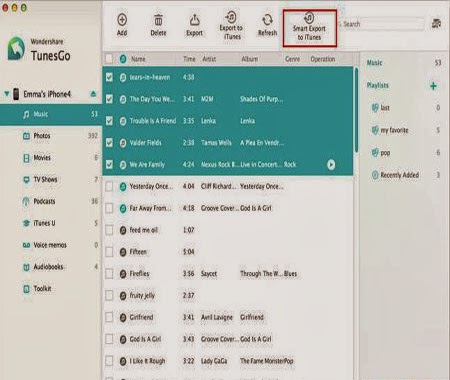Viewport: 450px width, 380px height.
Task: Add a new playlist with plus icon
Action: [x=433, y=86]
